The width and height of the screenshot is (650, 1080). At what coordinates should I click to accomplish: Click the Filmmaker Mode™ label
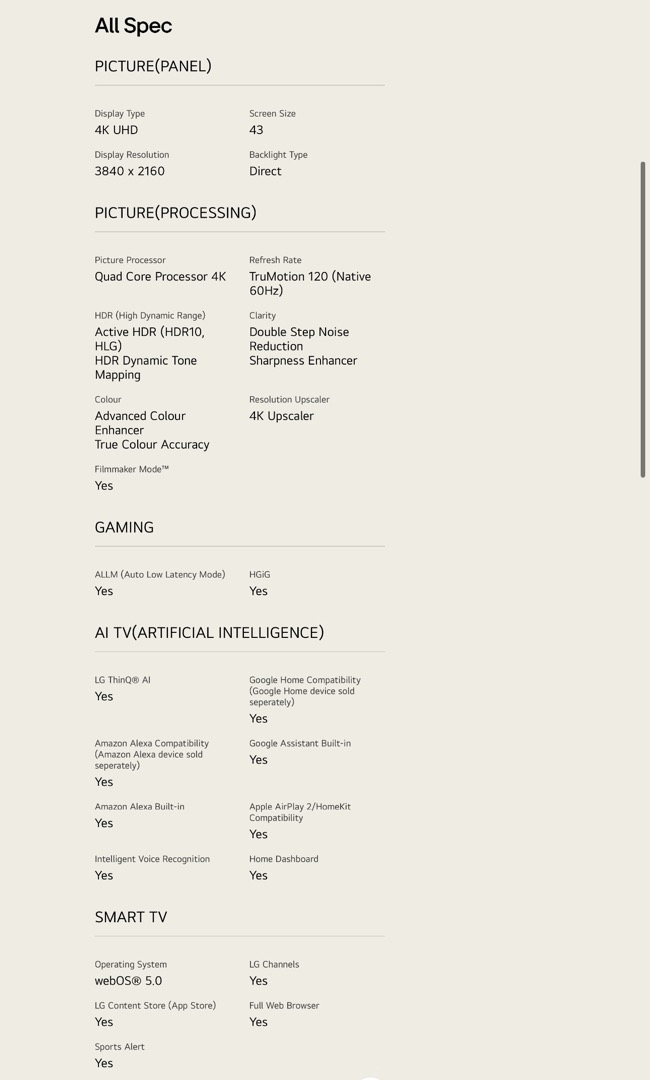pyautogui.click(x=131, y=469)
